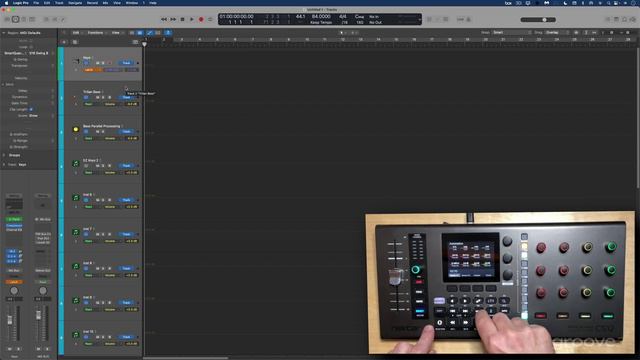The width and height of the screenshot is (640, 360).
Task: Open the File menu in menu bar
Action: pos(36,3)
